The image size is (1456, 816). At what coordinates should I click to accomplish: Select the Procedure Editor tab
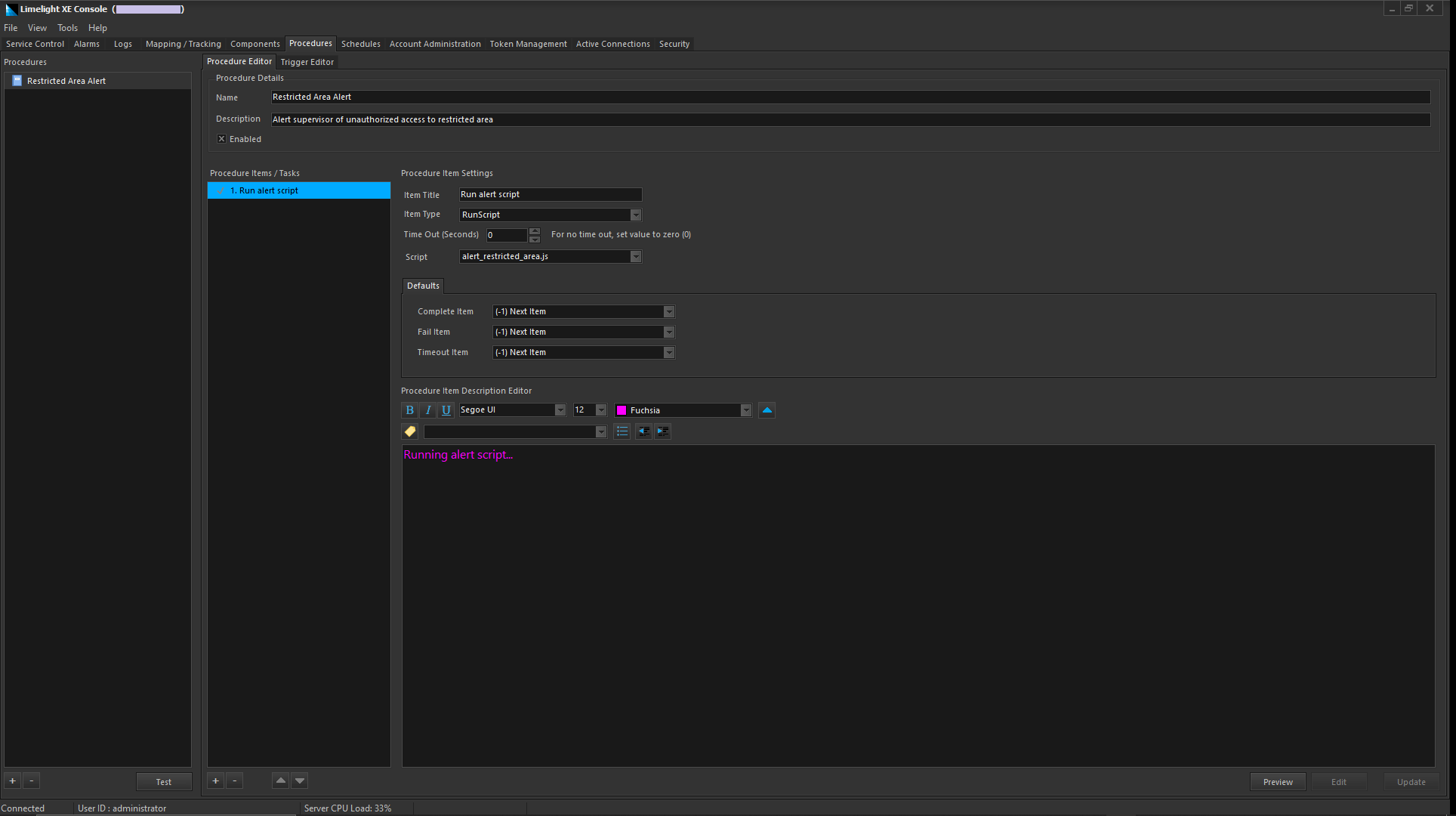point(239,61)
